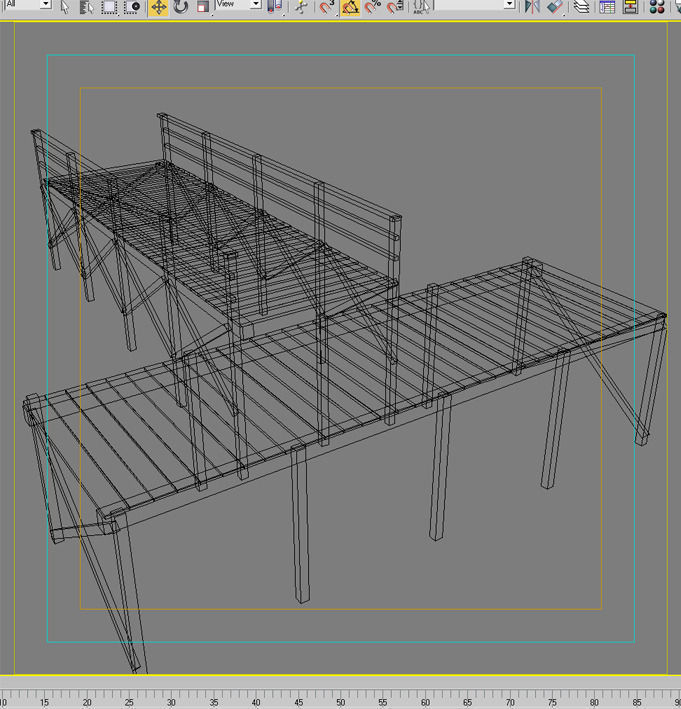Select and Manipulate tool icon
This screenshot has height=709, width=681.
coord(301,7)
